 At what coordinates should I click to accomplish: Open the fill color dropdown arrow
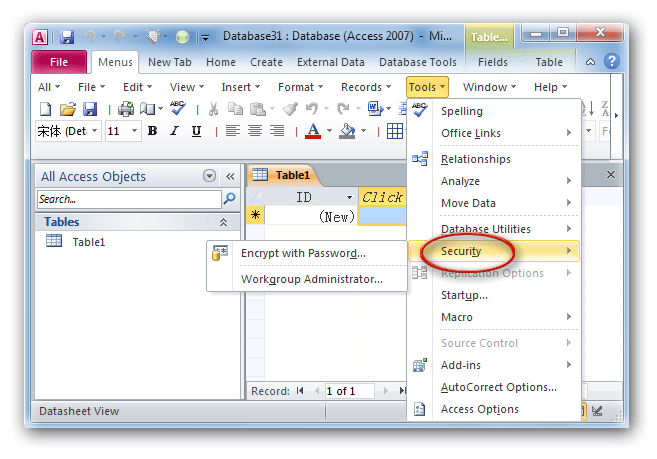(x=364, y=131)
